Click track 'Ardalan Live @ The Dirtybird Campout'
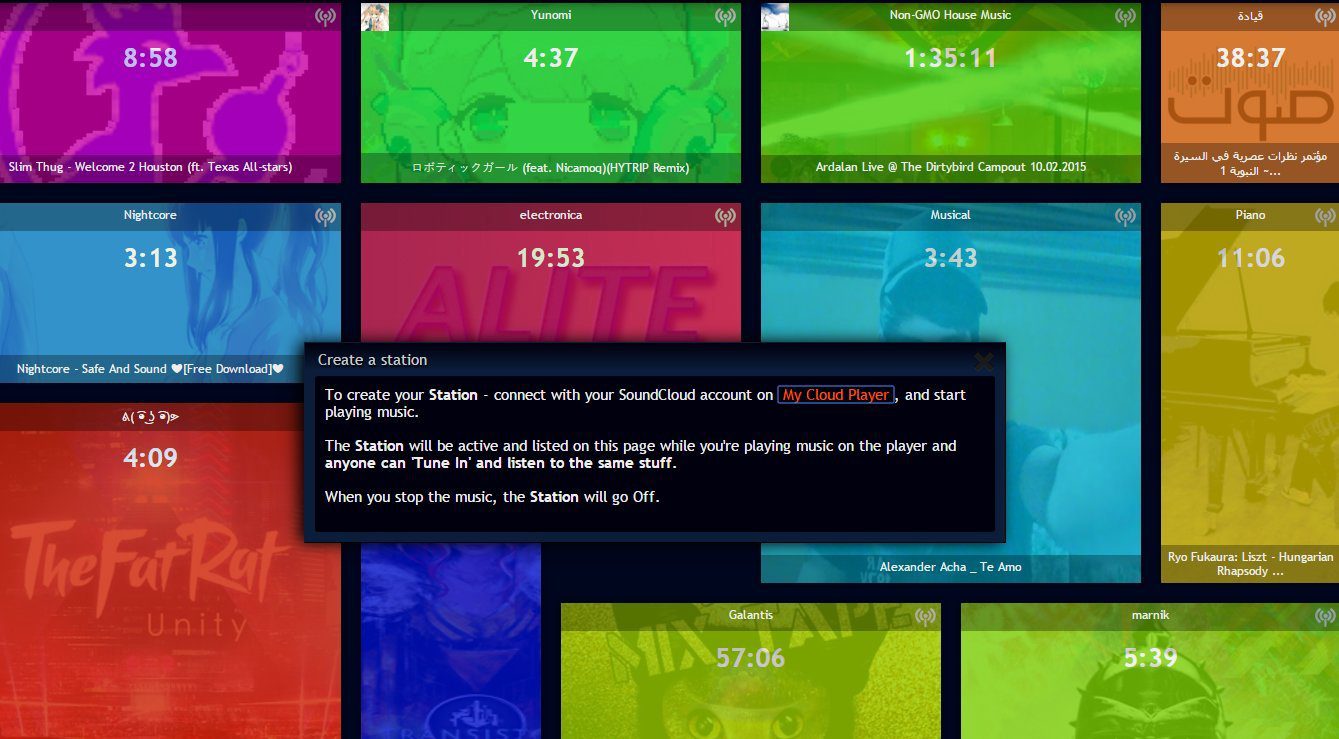The height and width of the screenshot is (739, 1339). [950, 167]
